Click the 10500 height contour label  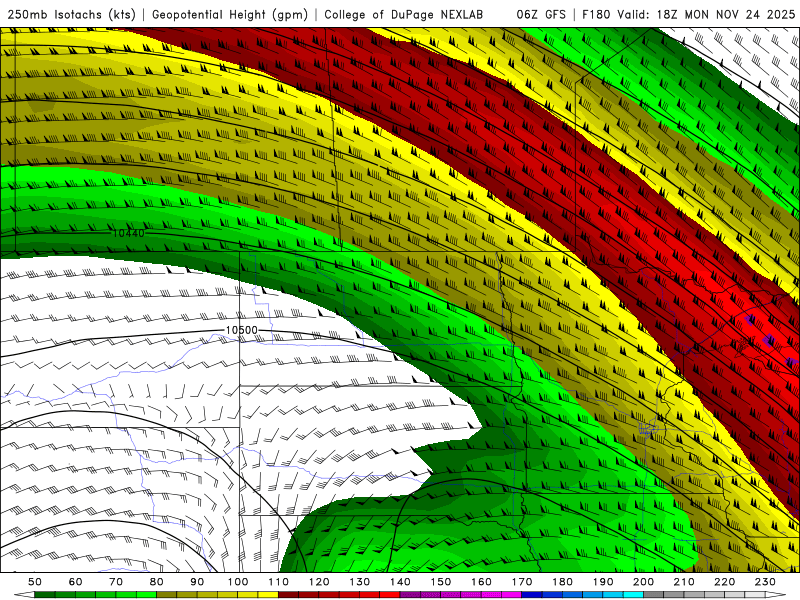coord(241,330)
